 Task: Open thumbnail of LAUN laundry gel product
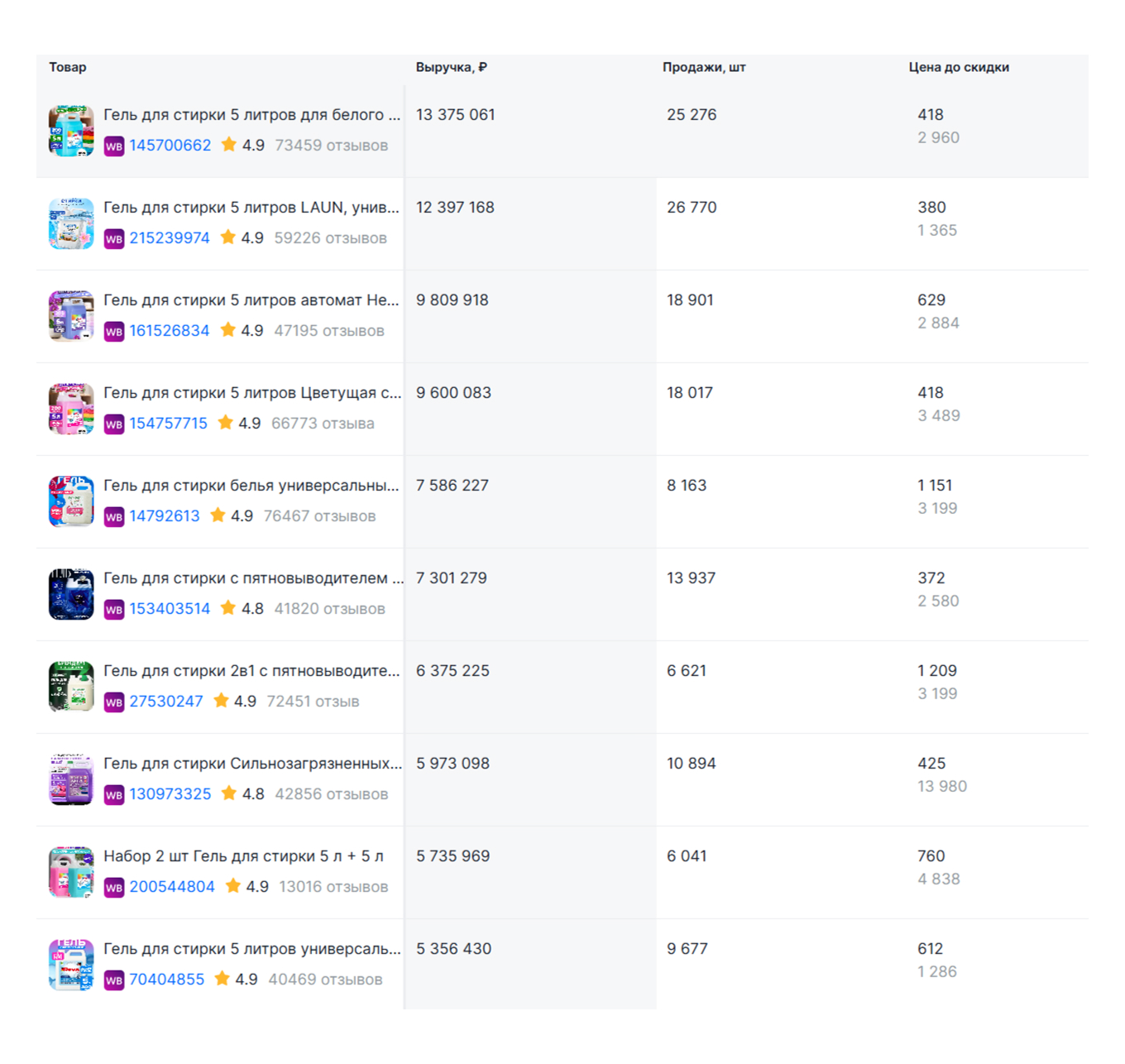point(71,223)
